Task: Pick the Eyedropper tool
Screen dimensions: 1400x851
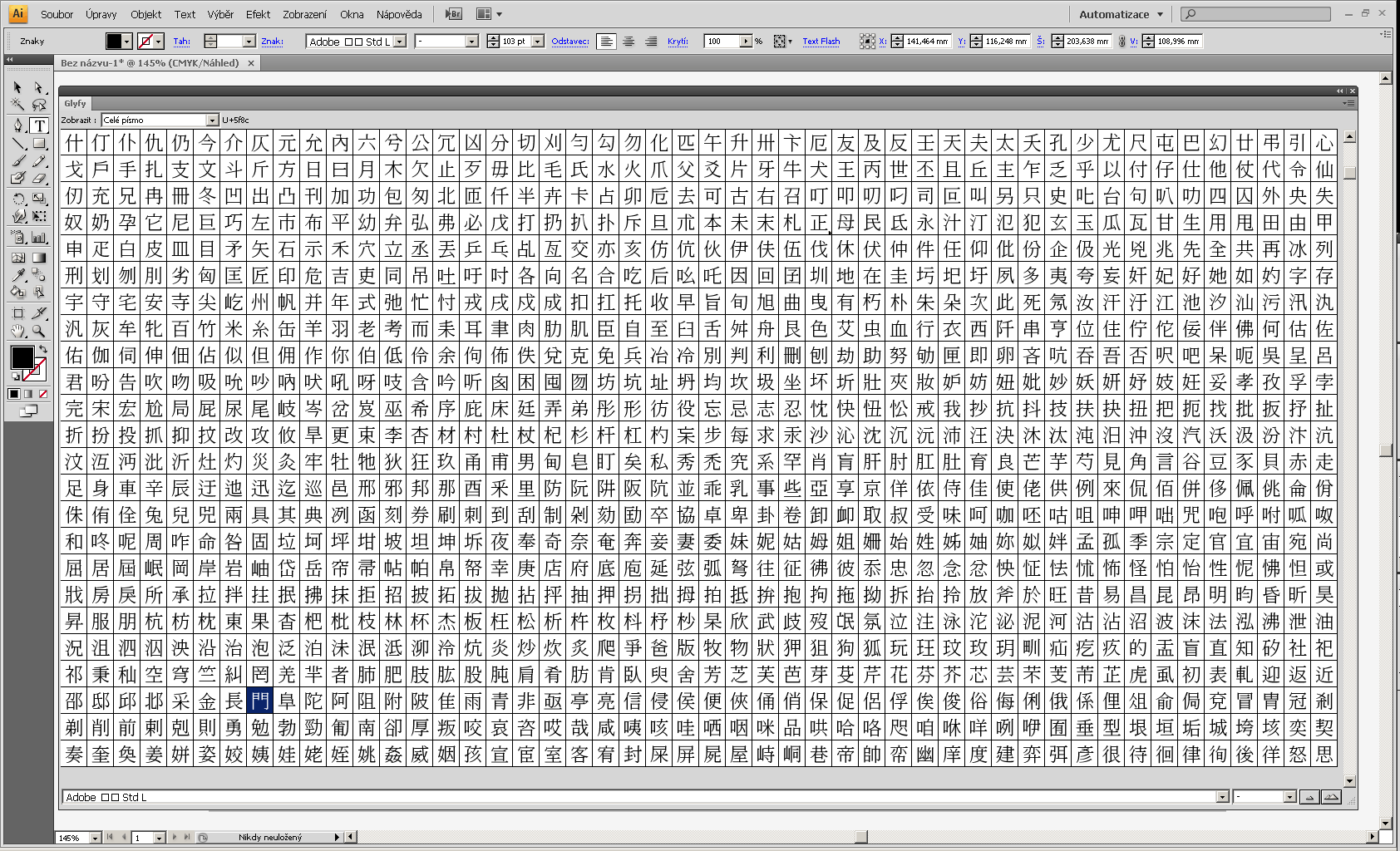Action: click(x=17, y=276)
